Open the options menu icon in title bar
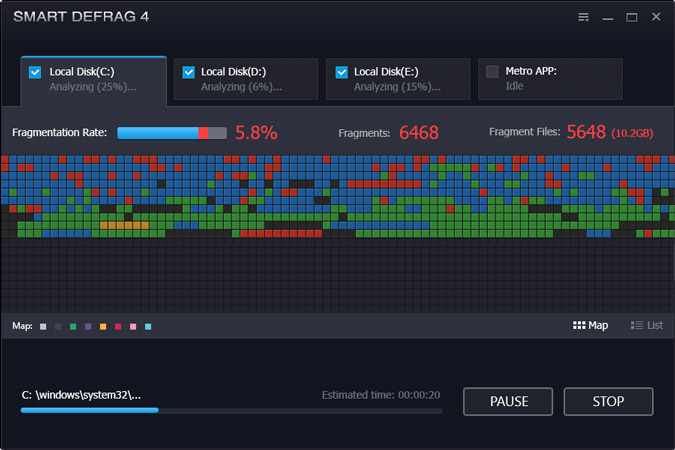The height and width of the screenshot is (450, 675). click(x=583, y=17)
